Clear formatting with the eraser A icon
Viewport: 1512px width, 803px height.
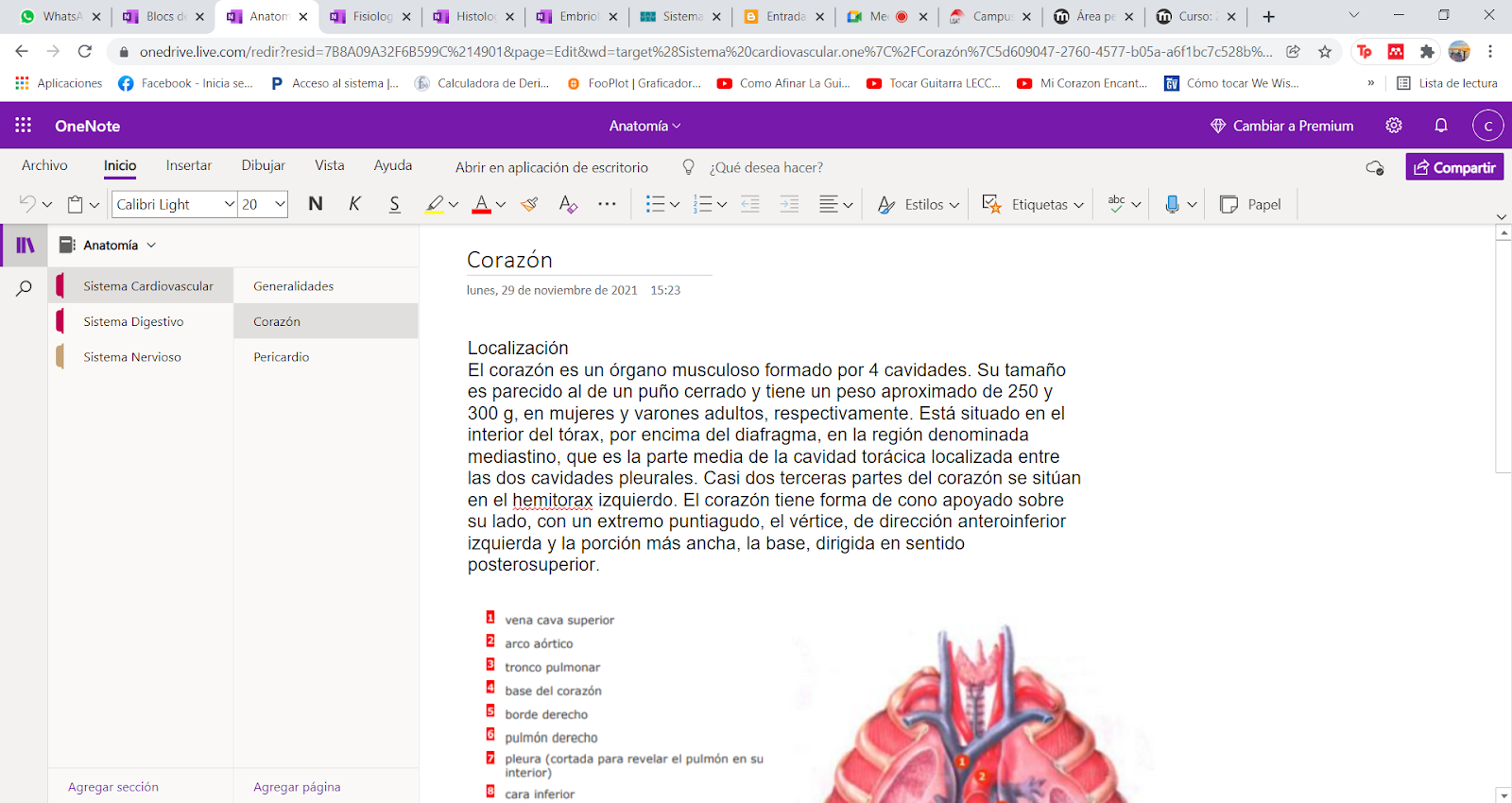(568, 204)
